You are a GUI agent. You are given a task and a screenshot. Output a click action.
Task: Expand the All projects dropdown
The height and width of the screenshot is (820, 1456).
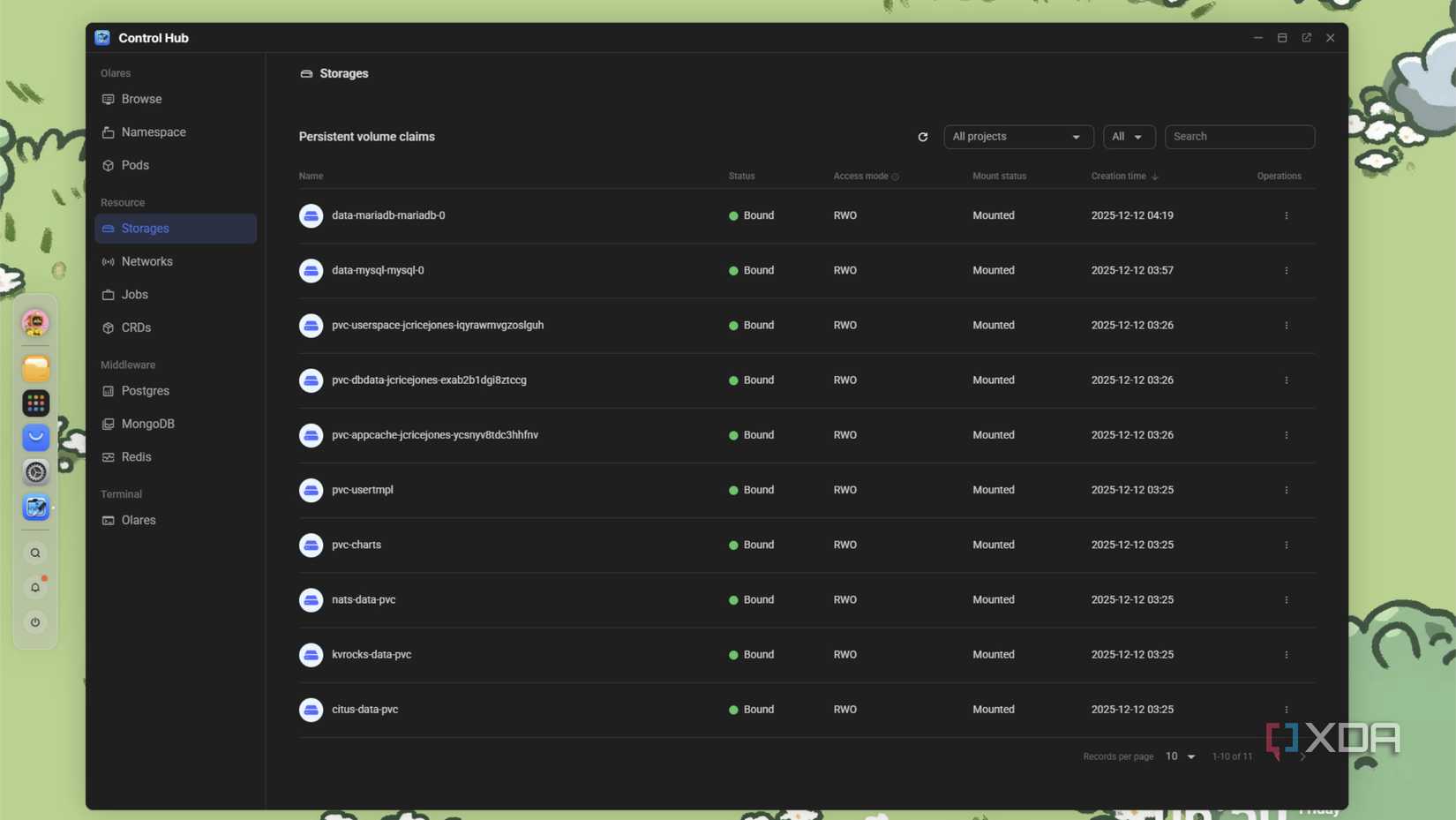coord(1018,137)
